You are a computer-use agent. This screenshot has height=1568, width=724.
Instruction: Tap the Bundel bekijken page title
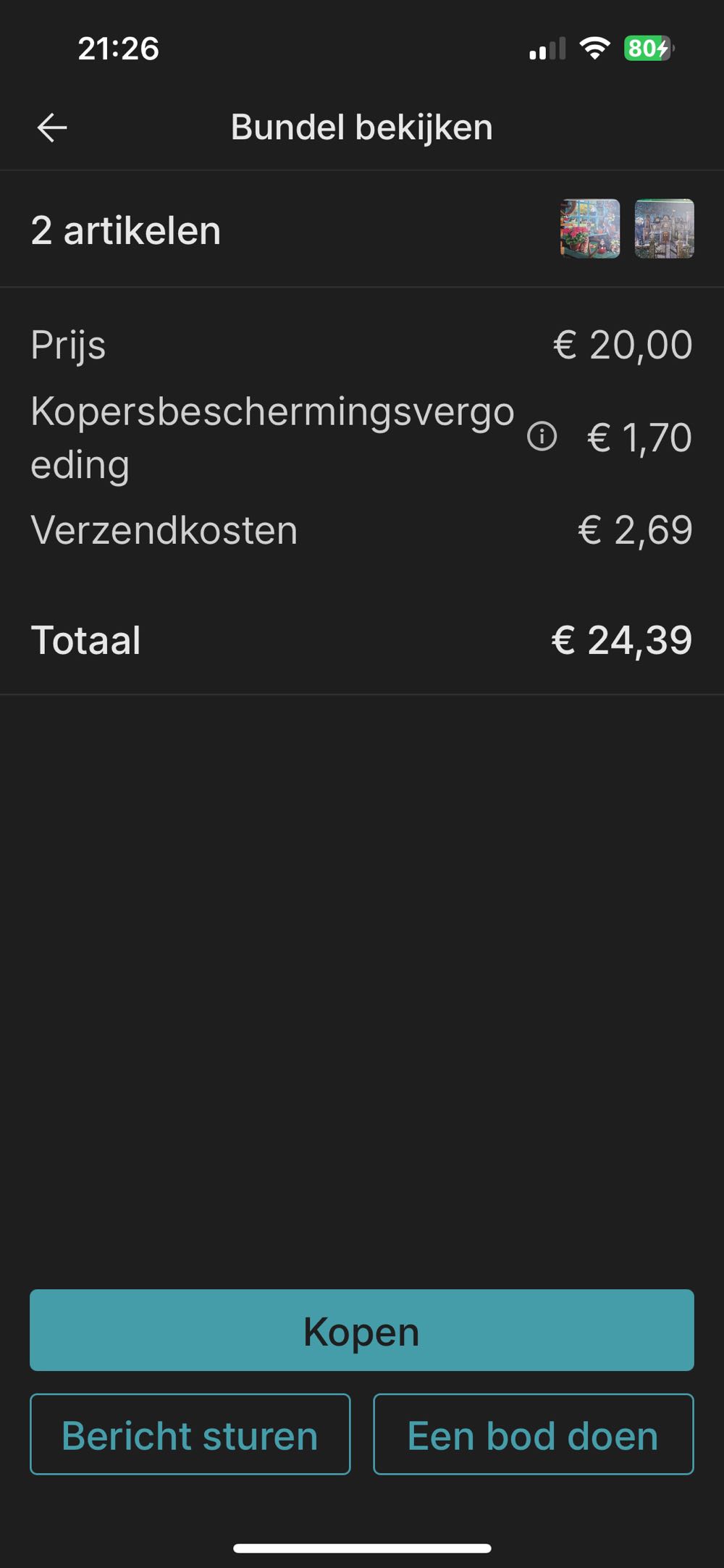361,127
